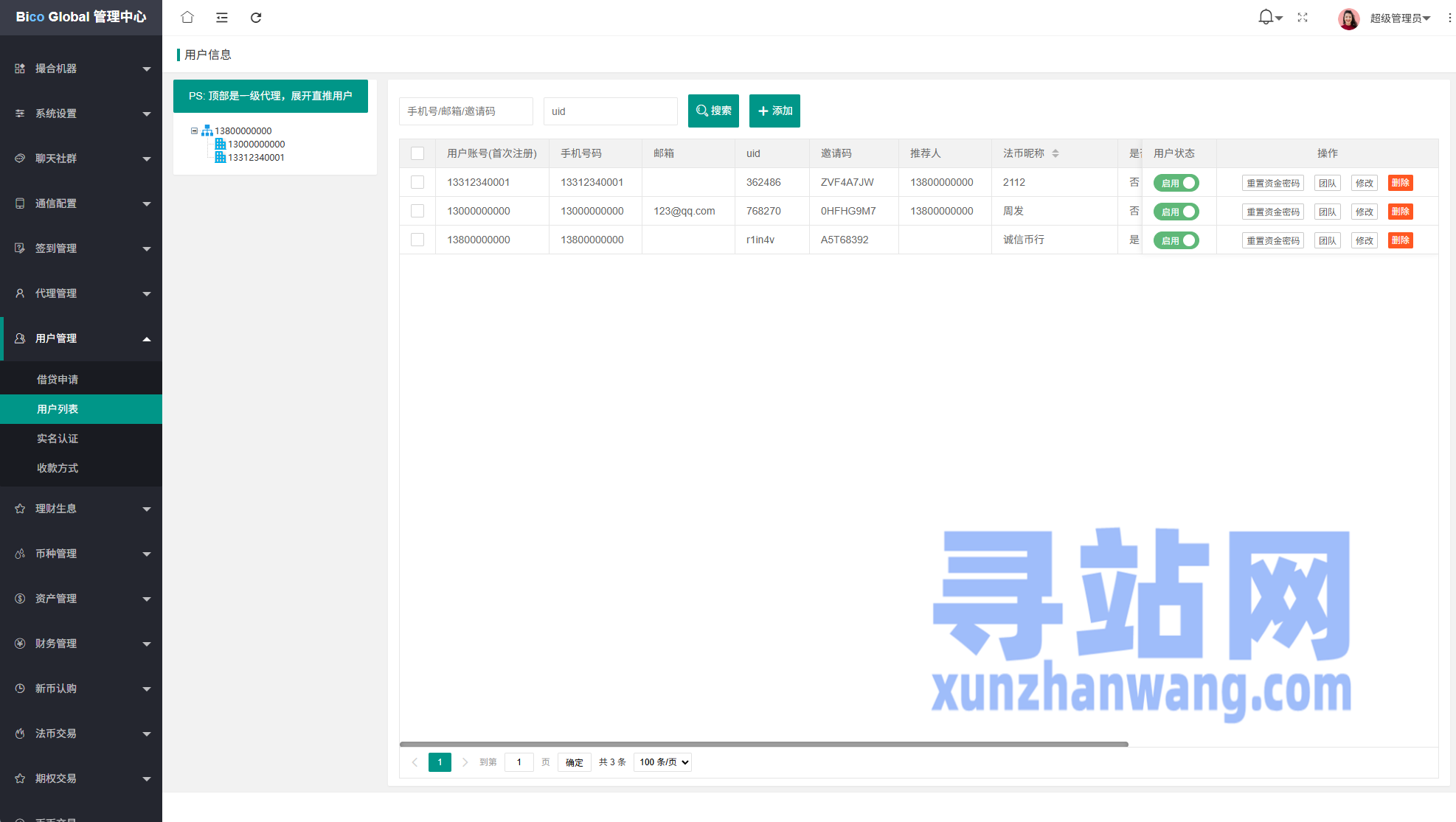The height and width of the screenshot is (822, 1456).
Task: Collapse sidebar with menu fold icon
Action: click(x=221, y=17)
